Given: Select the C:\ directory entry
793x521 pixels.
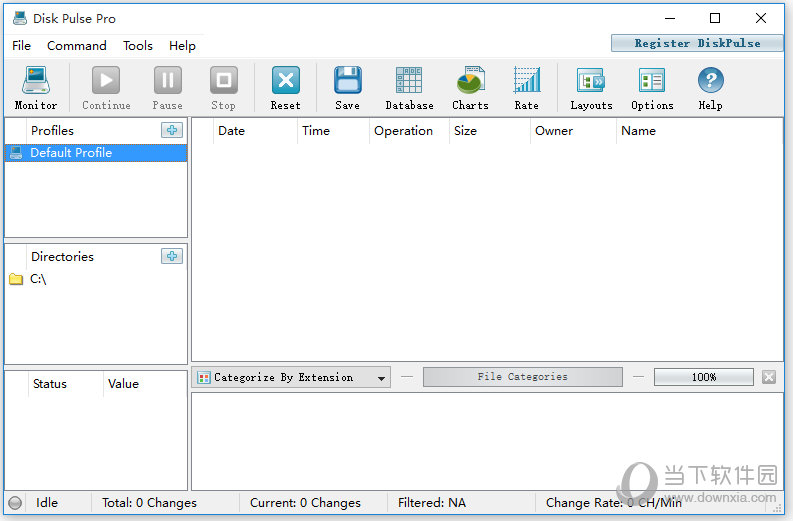Looking at the screenshot, I should (38, 279).
